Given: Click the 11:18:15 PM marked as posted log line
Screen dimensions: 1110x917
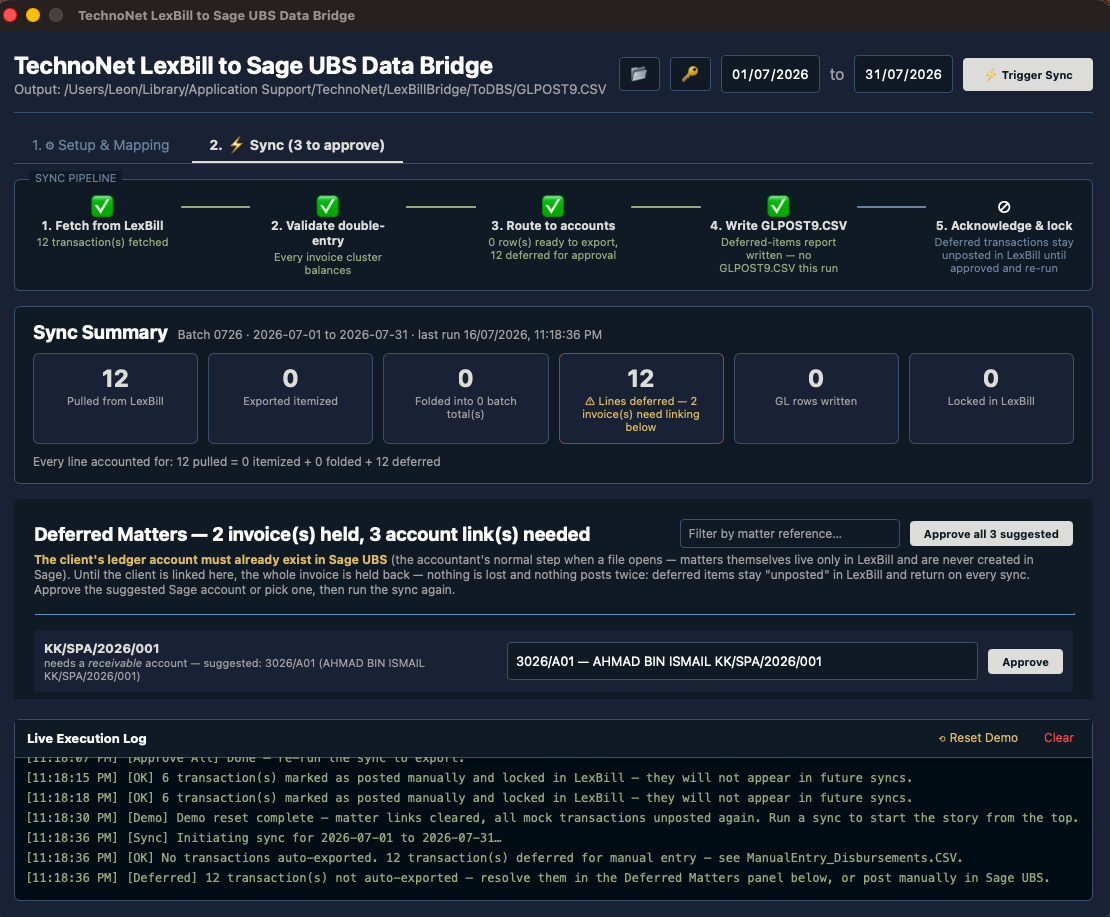Looking at the screenshot, I should point(469,778).
